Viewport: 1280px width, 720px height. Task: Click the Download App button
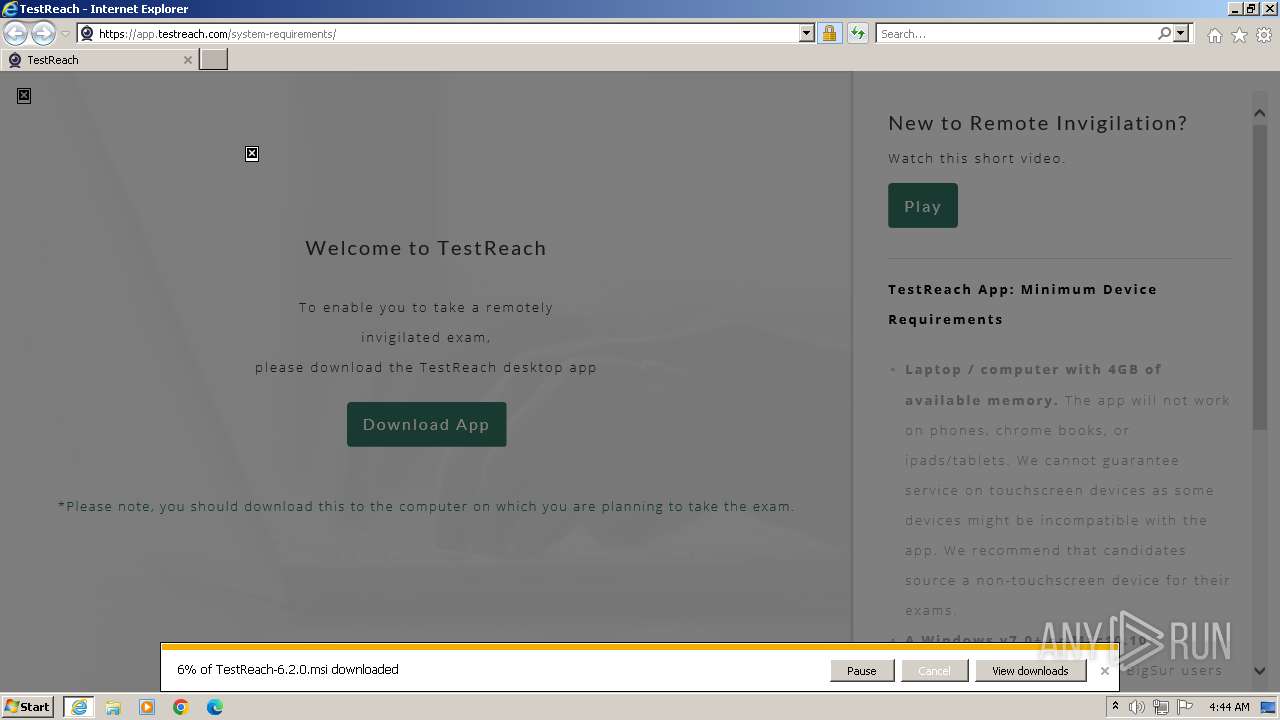pyautogui.click(x=426, y=424)
